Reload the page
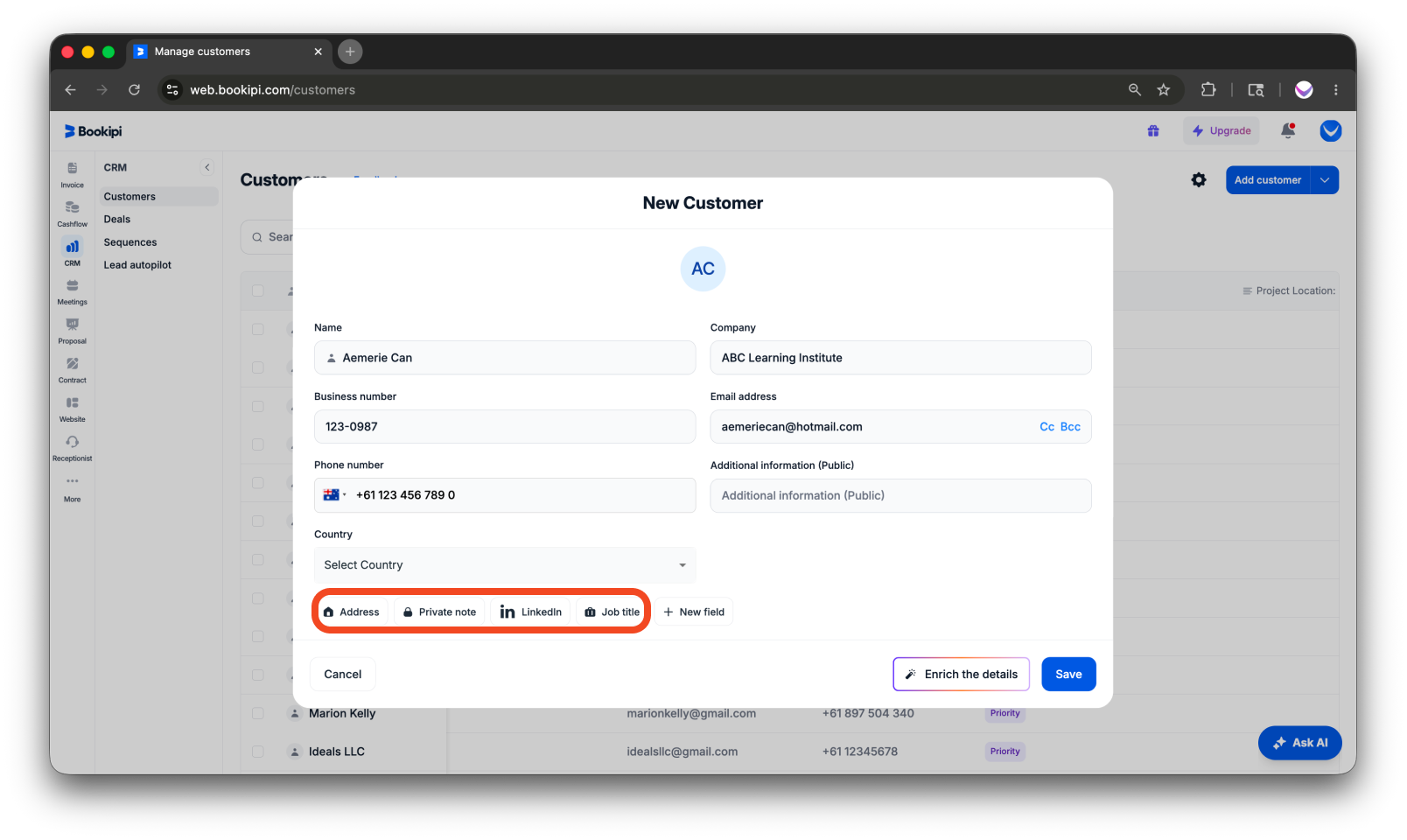 [134, 89]
